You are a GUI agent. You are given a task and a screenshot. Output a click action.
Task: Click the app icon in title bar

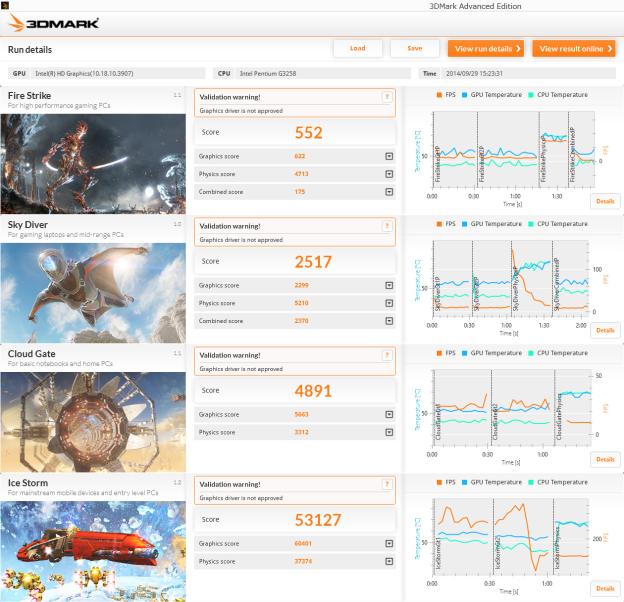click(x=5, y=5)
